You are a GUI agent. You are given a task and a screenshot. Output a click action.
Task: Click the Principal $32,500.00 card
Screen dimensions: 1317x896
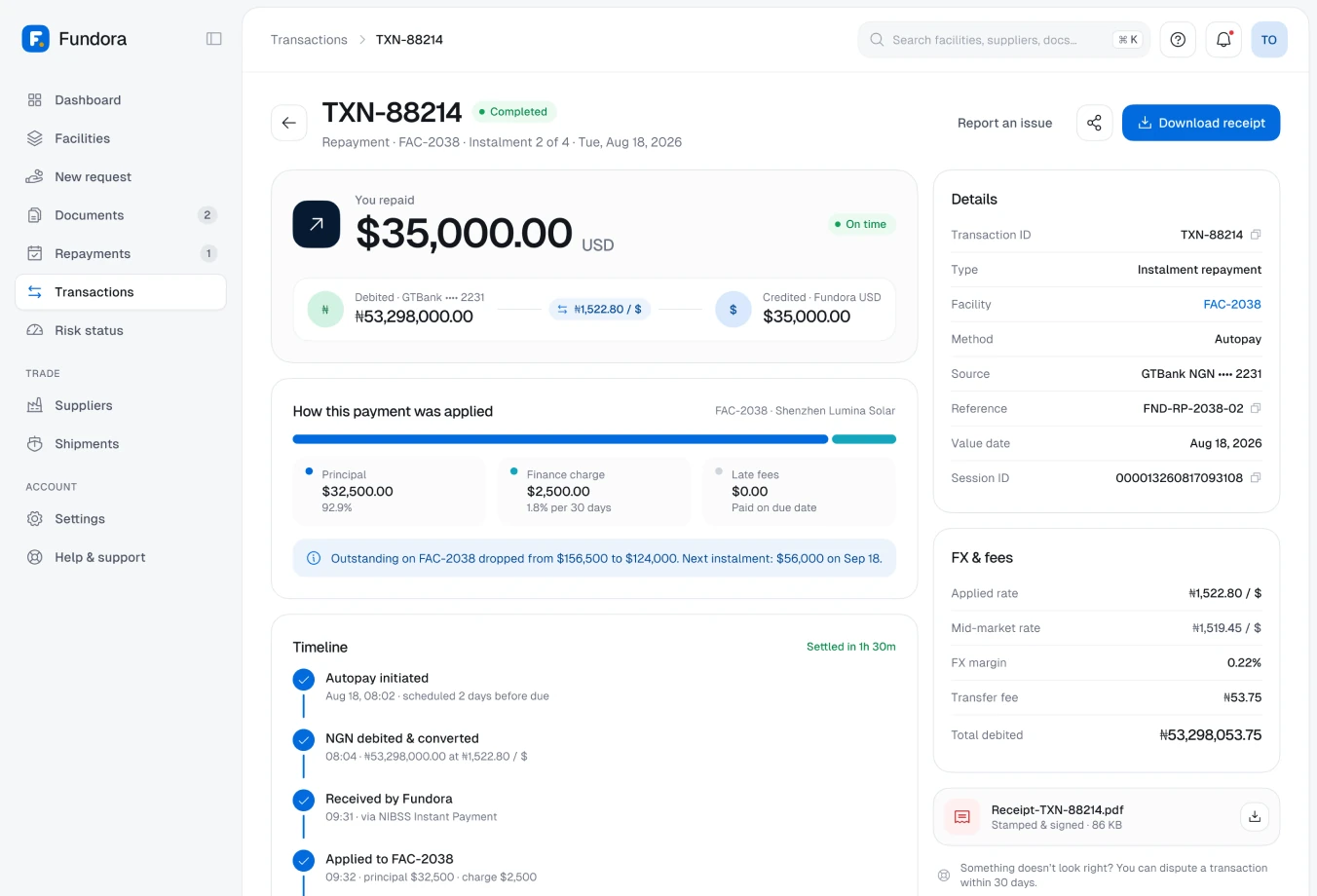(390, 492)
